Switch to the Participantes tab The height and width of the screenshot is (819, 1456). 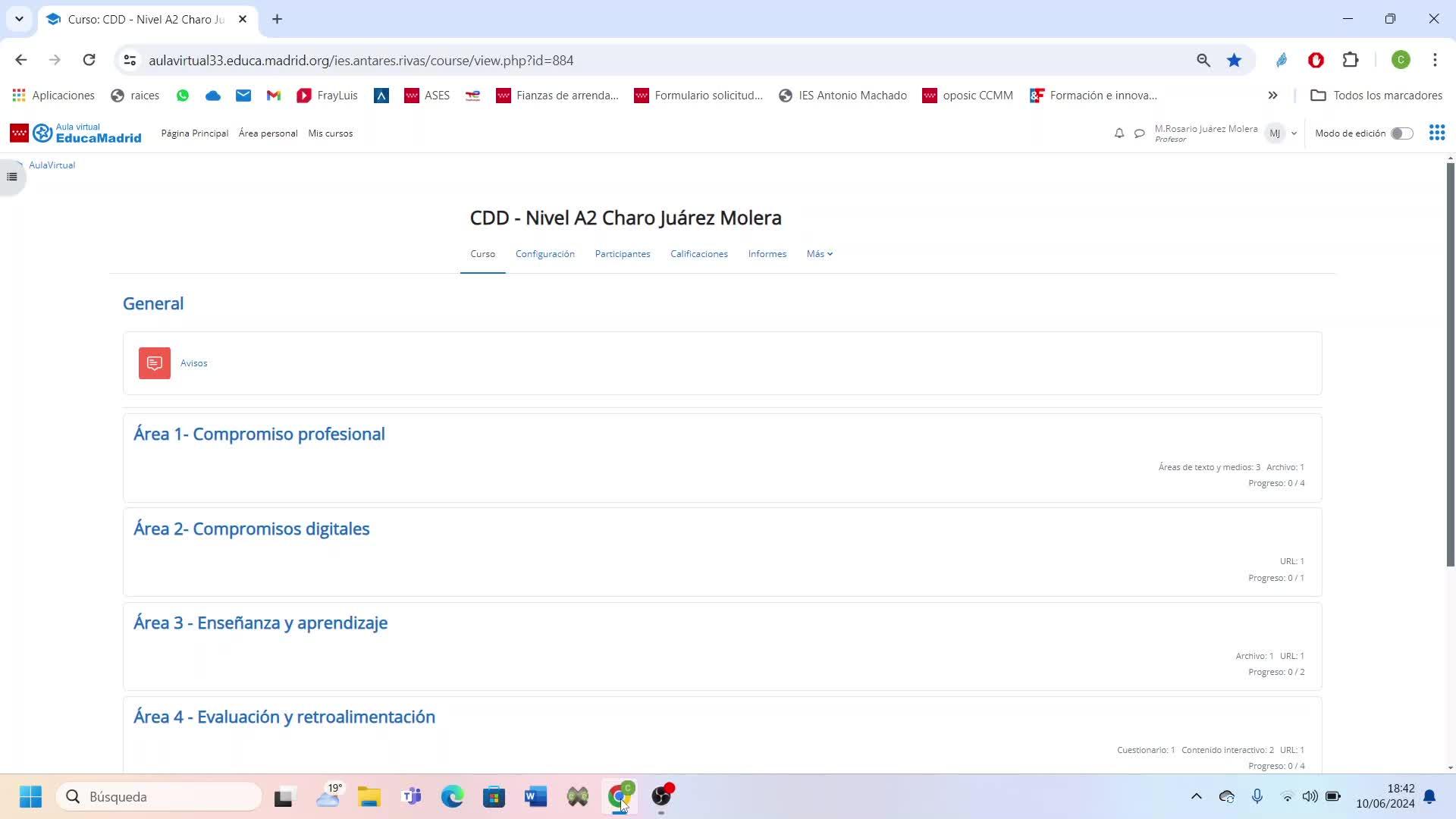coord(622,254)
